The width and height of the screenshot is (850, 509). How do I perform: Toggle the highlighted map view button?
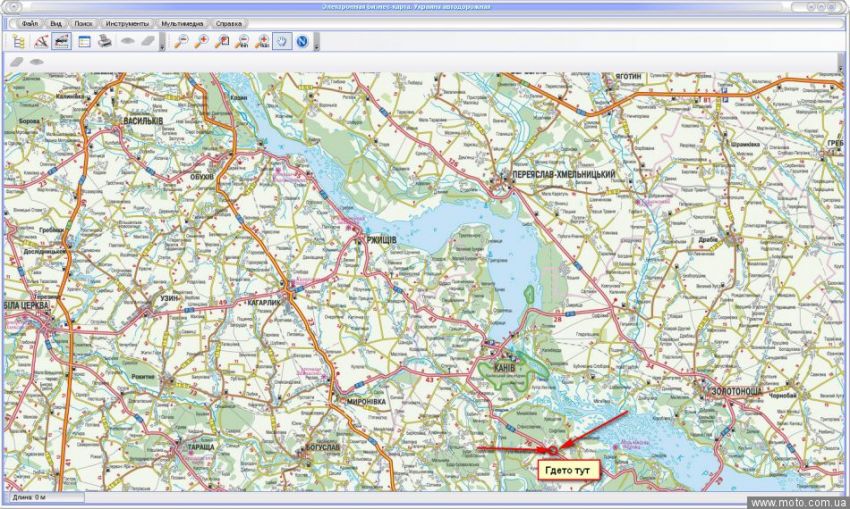click(x=61, y=42)
